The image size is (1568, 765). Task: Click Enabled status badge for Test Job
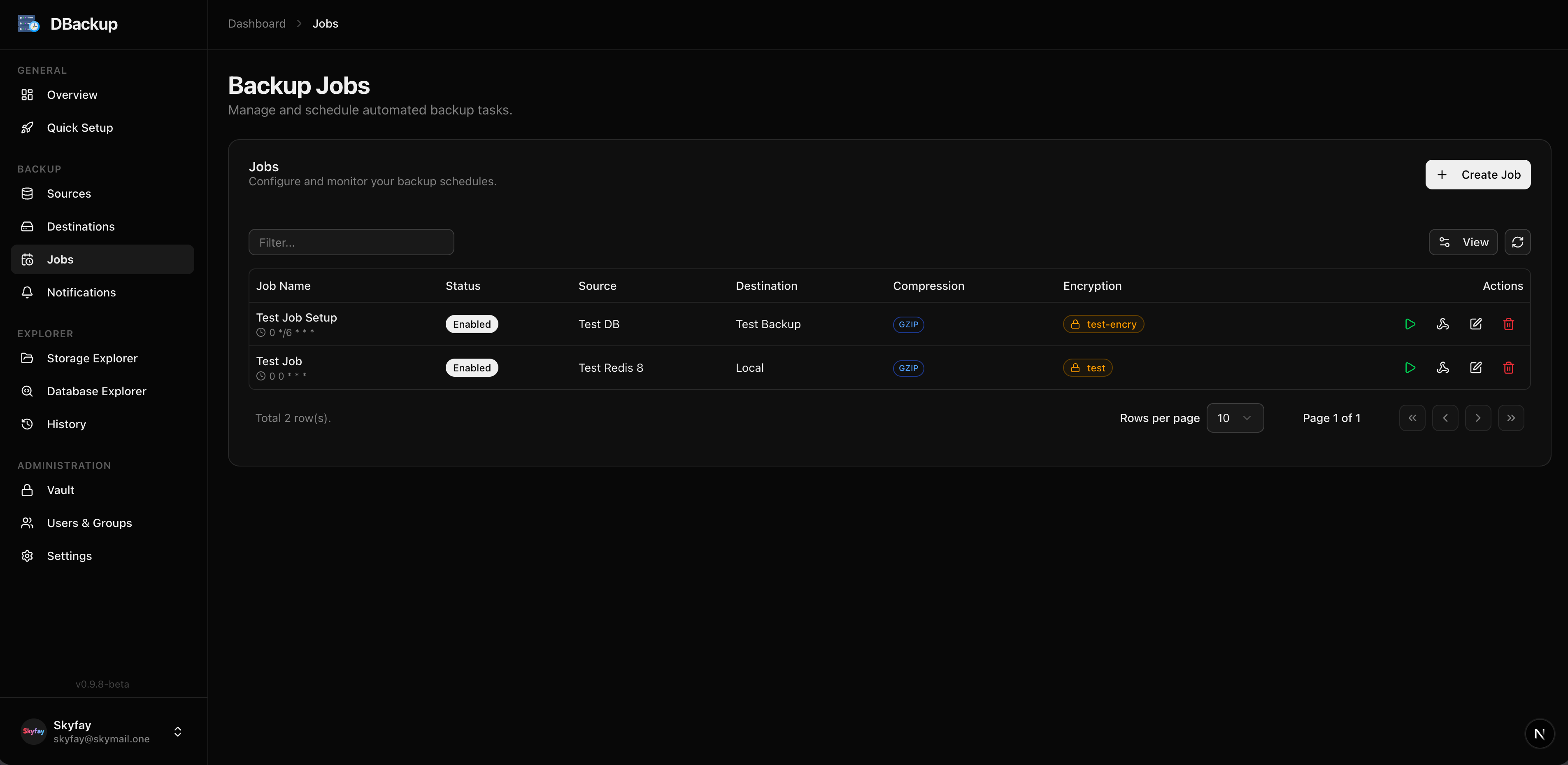coord(472,368)
